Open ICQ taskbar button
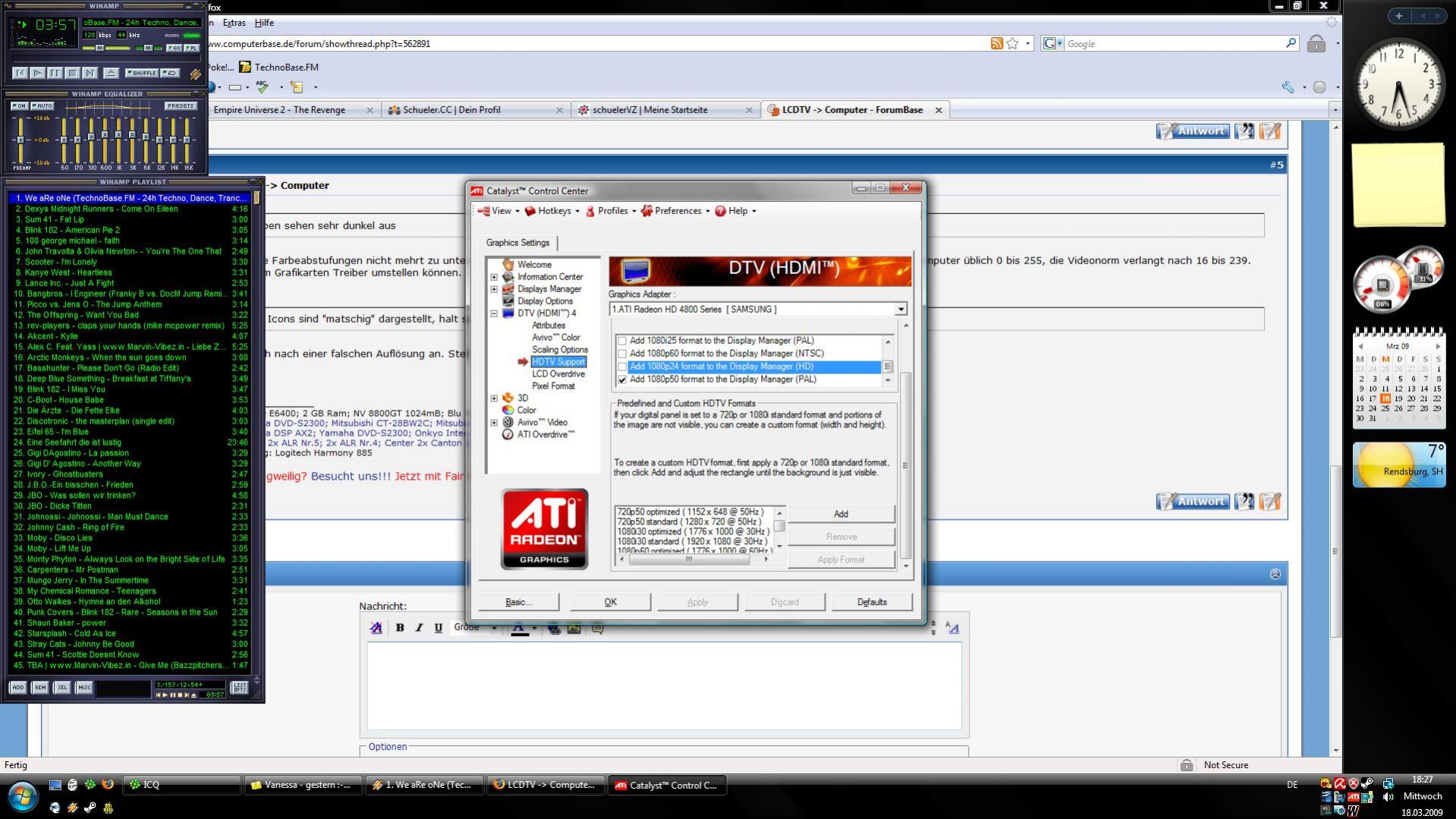 pos(182,785)
